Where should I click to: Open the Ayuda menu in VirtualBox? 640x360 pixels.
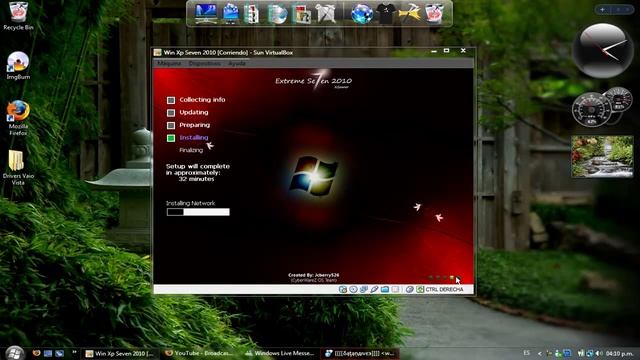pyautogui.click(x=237, y=63)
